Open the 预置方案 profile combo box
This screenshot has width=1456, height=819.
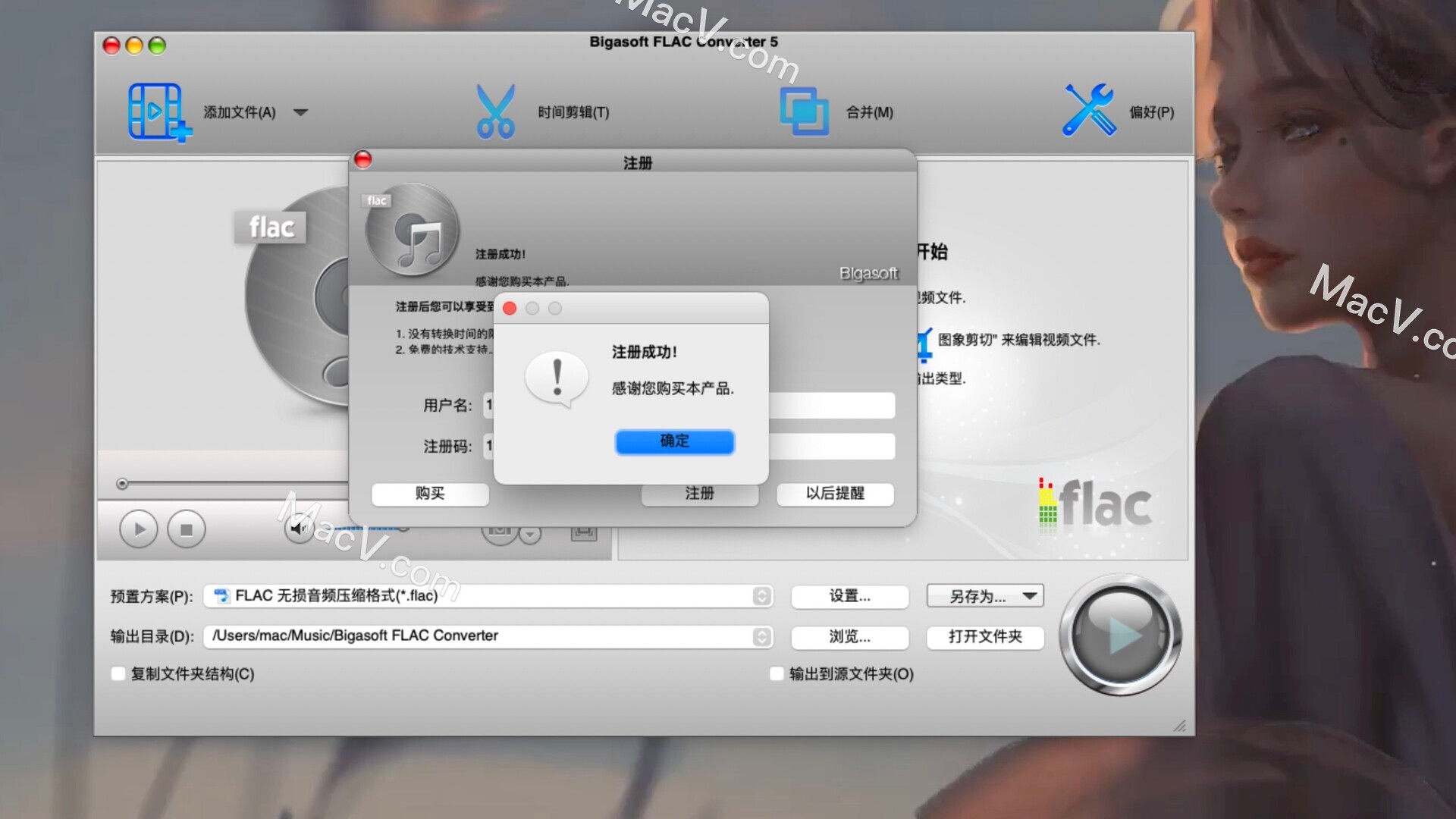click(488, 596)
